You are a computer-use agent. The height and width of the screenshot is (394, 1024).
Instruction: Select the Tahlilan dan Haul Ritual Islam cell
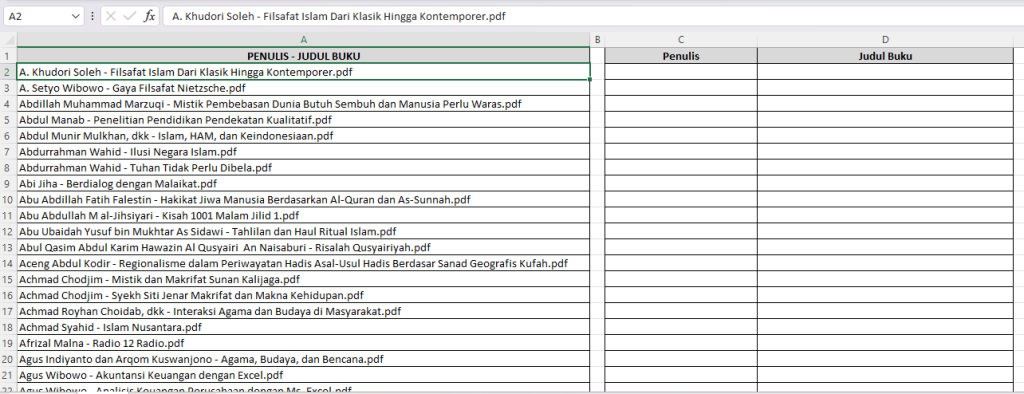tap(304, 231)
